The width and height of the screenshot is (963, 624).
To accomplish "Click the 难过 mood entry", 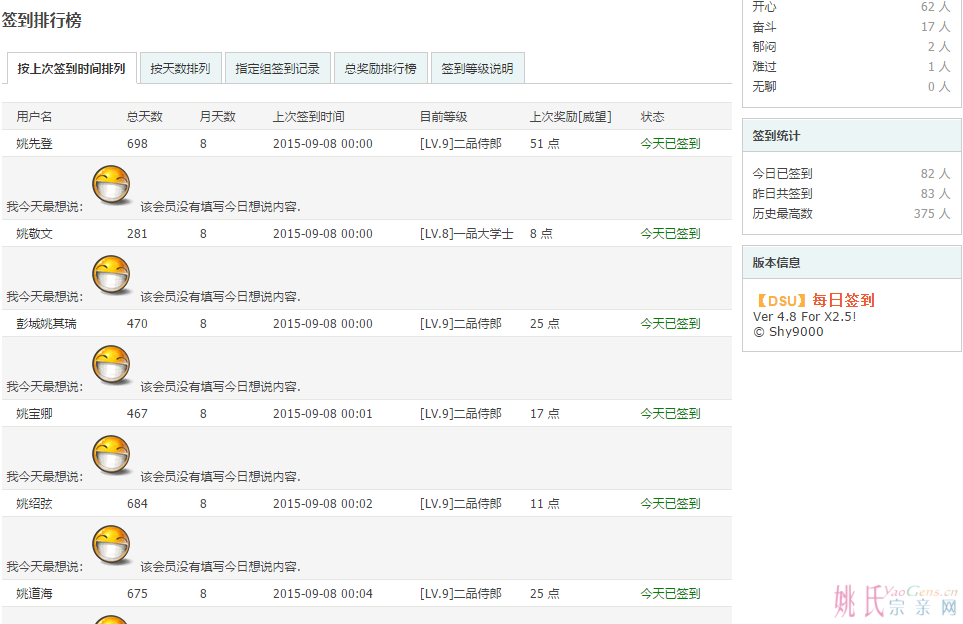I will tap(851, 66).
